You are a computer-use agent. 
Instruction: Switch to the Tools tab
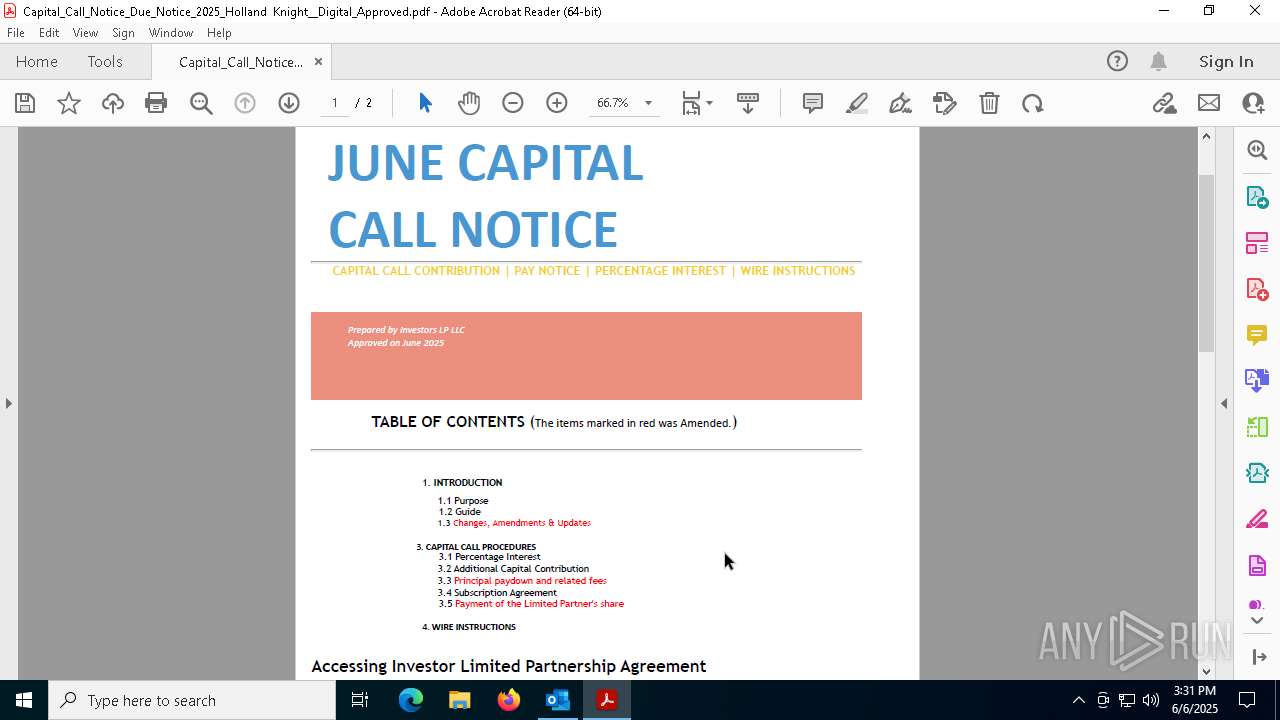(x=105, y=61)
